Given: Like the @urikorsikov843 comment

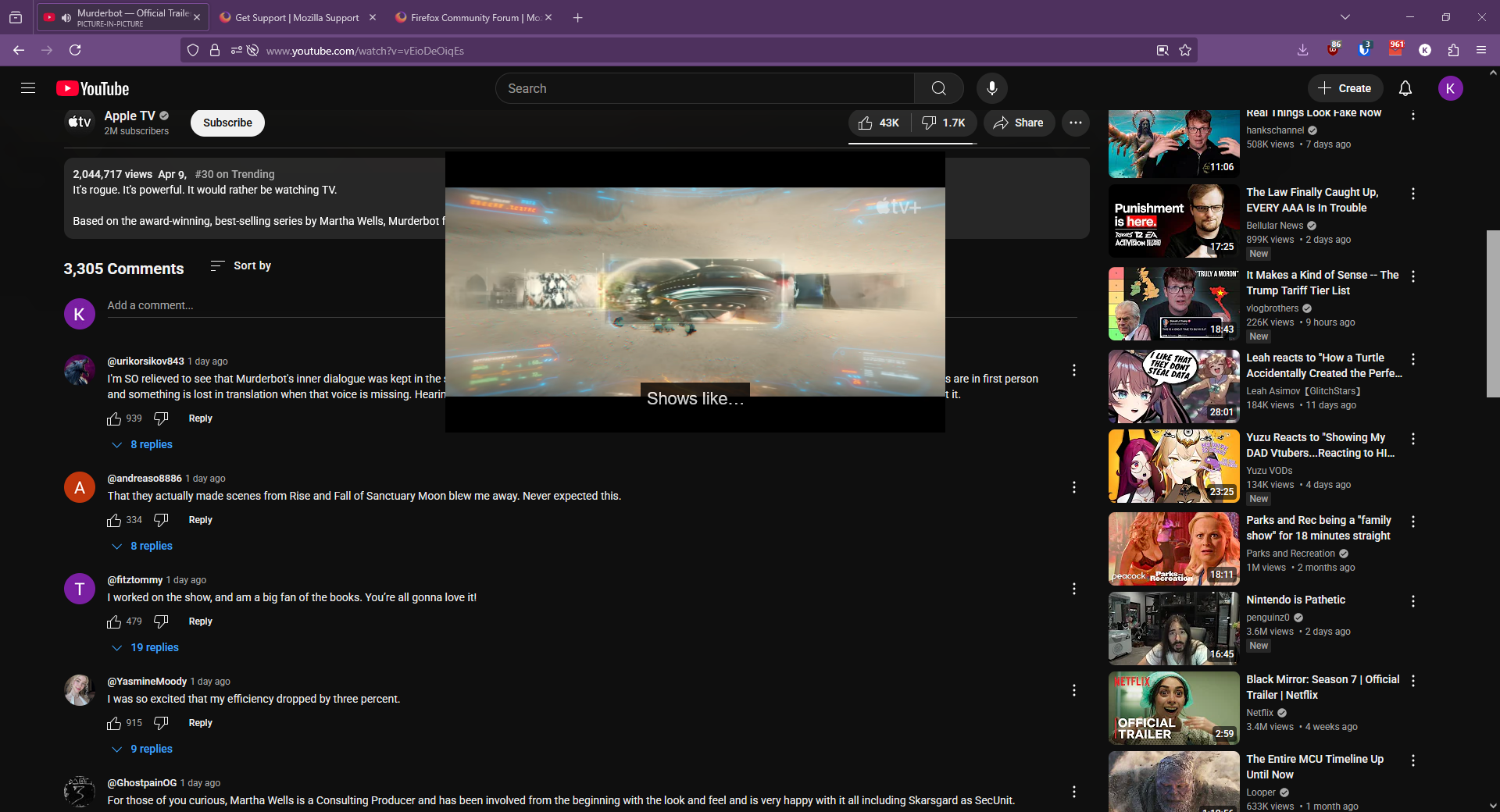Looking at the screenshot, I should click(x=114, y=418).
